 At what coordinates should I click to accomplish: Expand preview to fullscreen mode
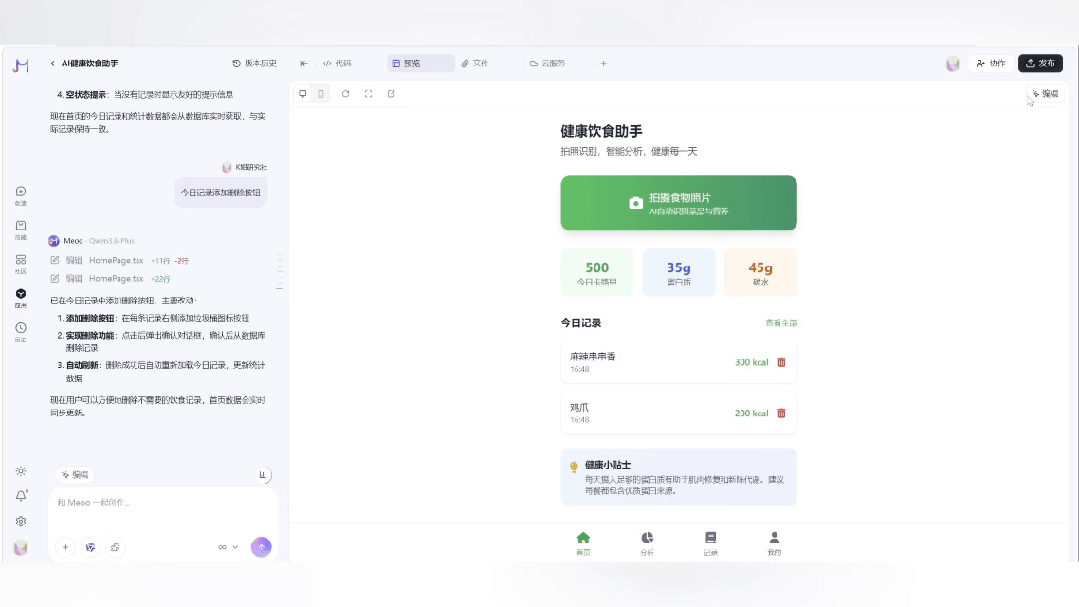(x=368, y=93)
